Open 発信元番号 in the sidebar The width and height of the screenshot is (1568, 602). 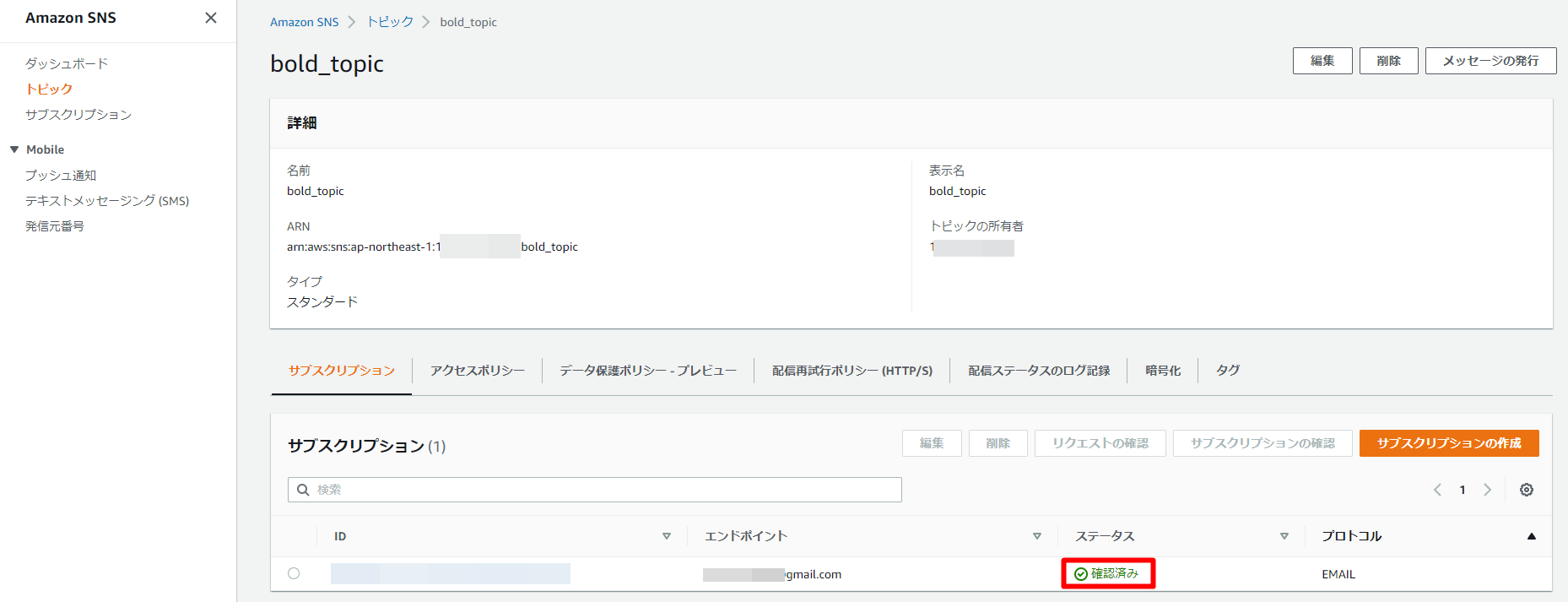click(55, 225)
